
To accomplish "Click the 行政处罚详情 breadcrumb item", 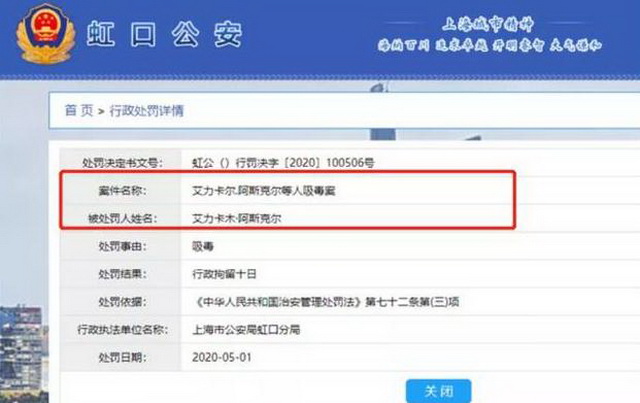I will pos(147,111).
